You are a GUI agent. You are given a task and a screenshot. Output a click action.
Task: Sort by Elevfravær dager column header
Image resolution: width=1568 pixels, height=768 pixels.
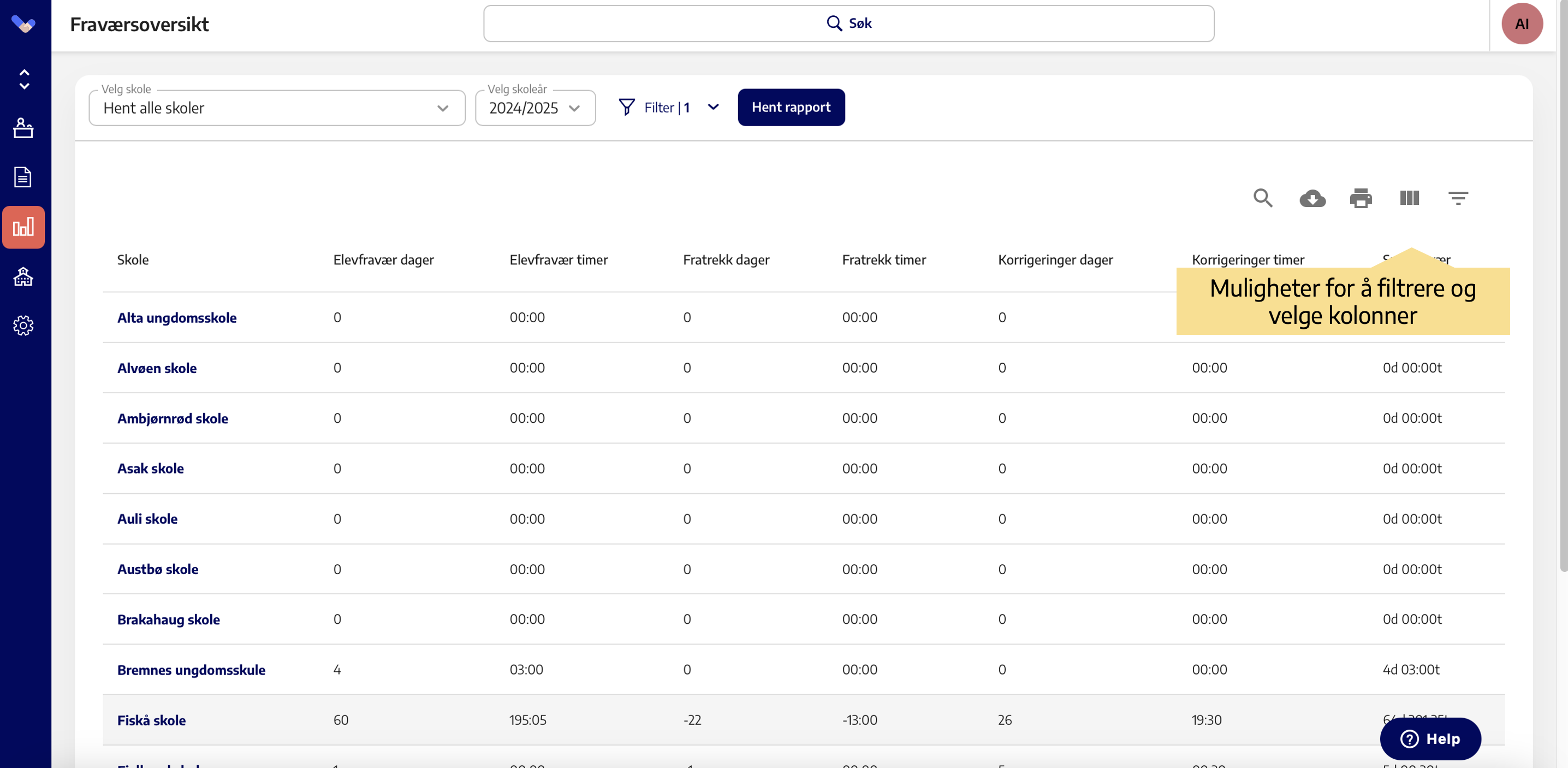tap(383, 260)
